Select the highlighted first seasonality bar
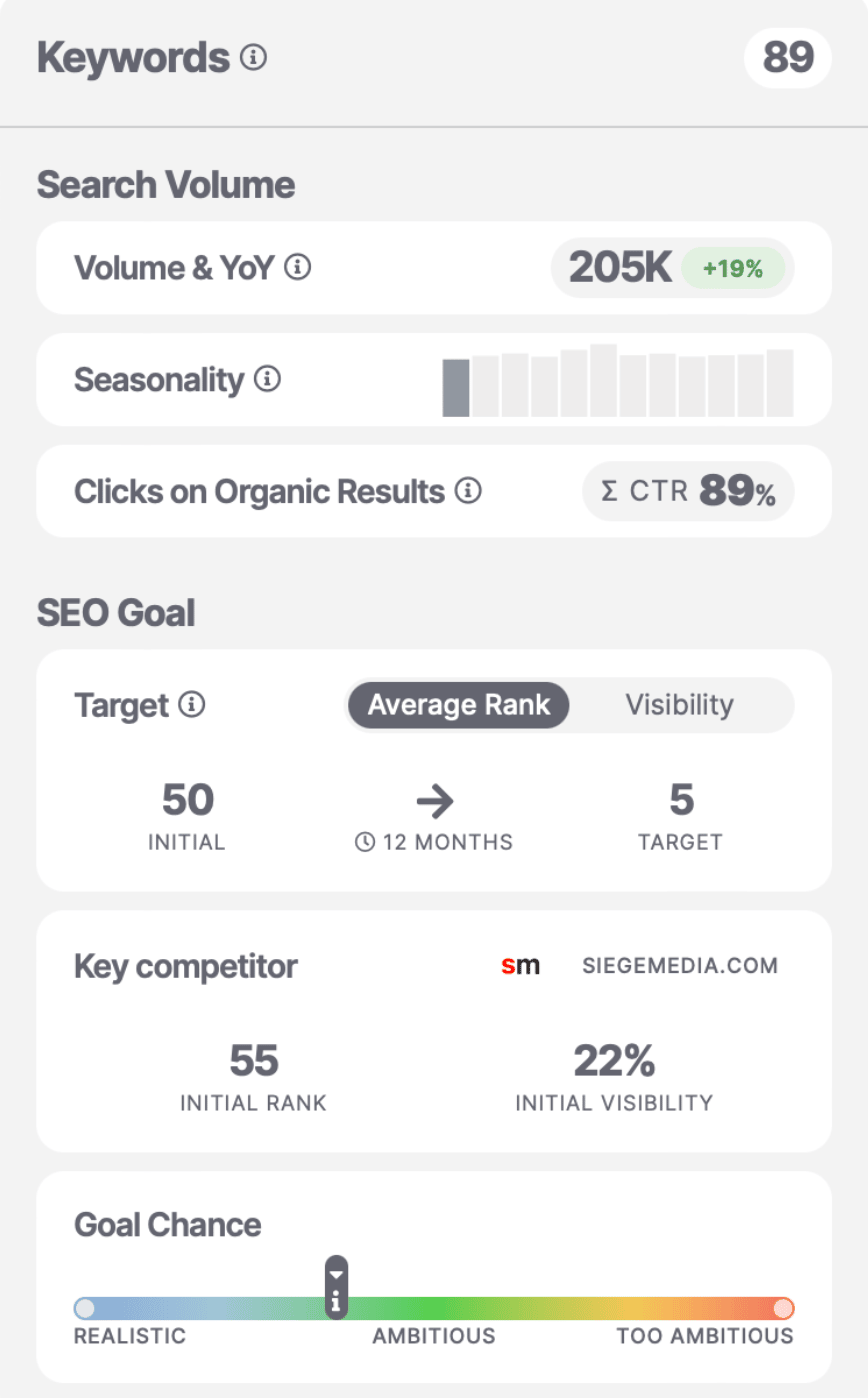 (456, 388)
